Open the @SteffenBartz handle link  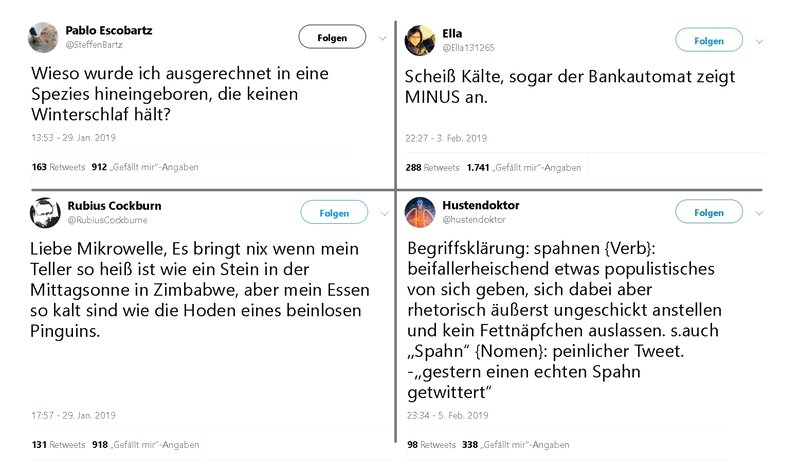[94, 45]
